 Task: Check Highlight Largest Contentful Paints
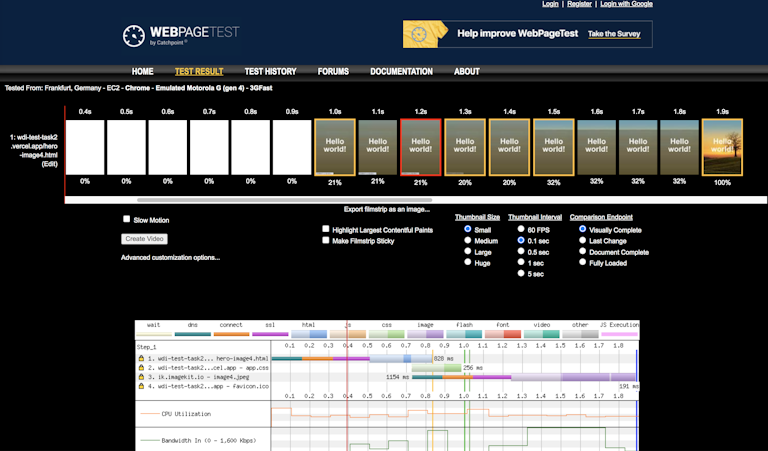326,229
